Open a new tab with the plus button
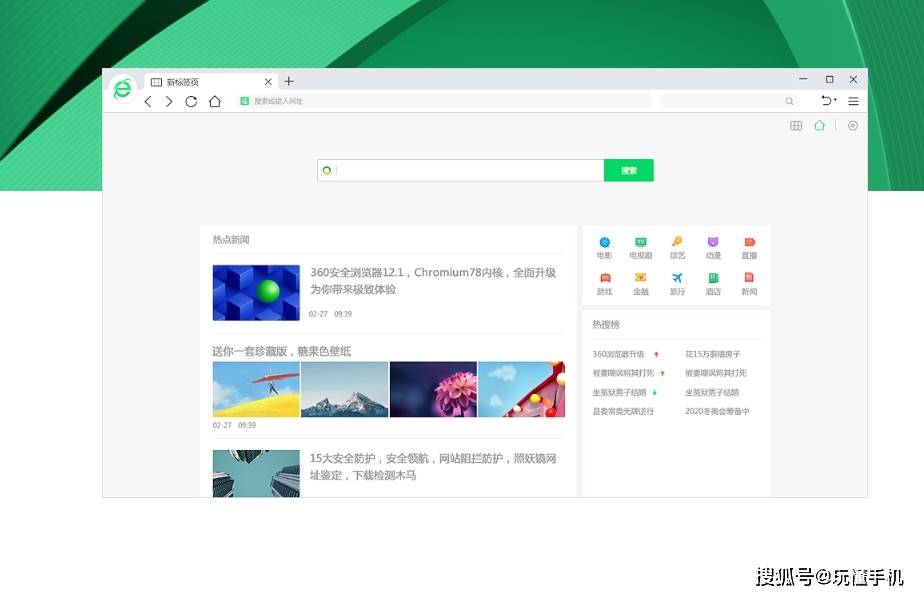Image resolution: width=924 pixels, height=597 pixels. pyautogui.click(x=289, y=81)
